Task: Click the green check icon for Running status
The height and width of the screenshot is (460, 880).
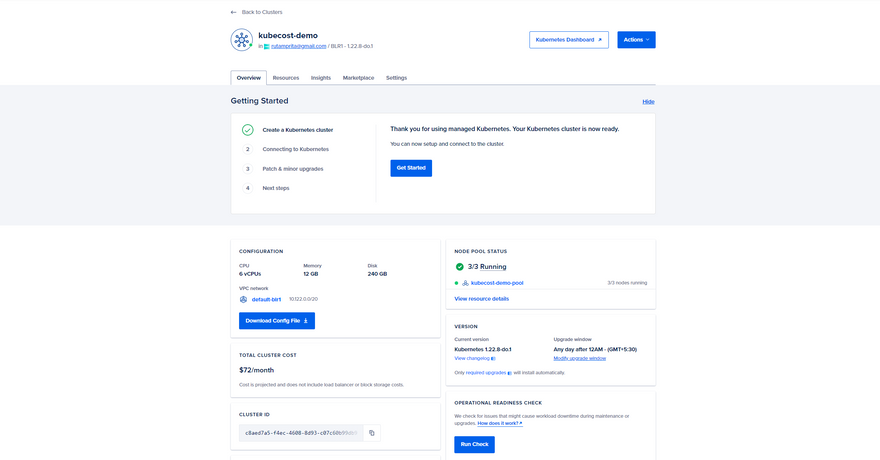Action: (460, 267)
